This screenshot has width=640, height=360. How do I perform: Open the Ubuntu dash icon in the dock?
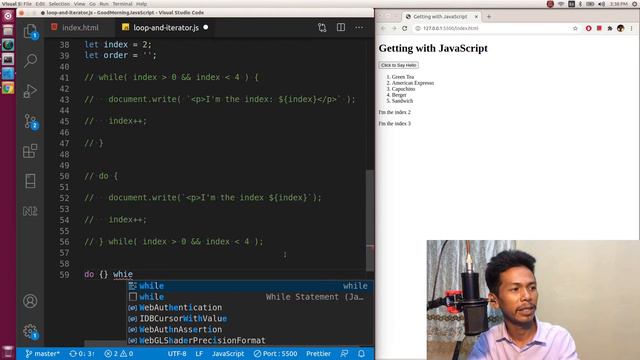coord(8,16)
